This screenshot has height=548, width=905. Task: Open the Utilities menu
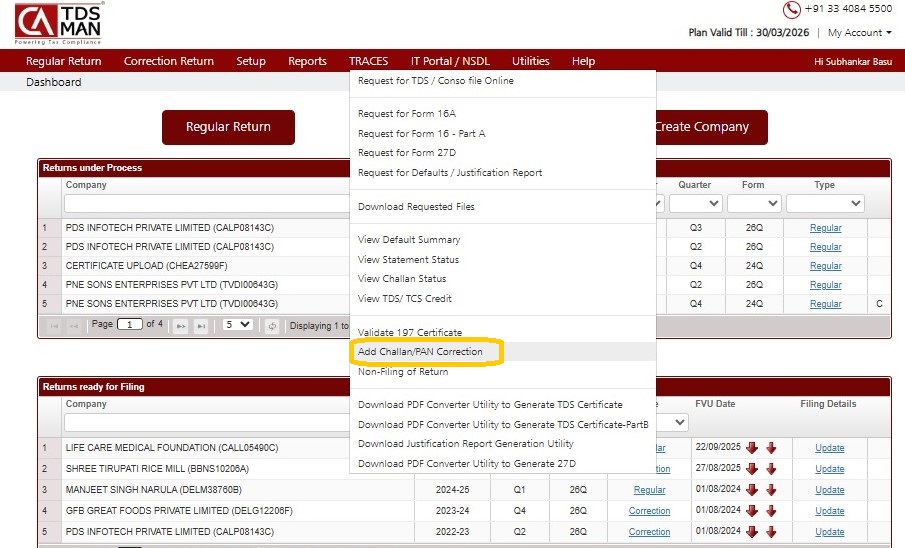530,61
